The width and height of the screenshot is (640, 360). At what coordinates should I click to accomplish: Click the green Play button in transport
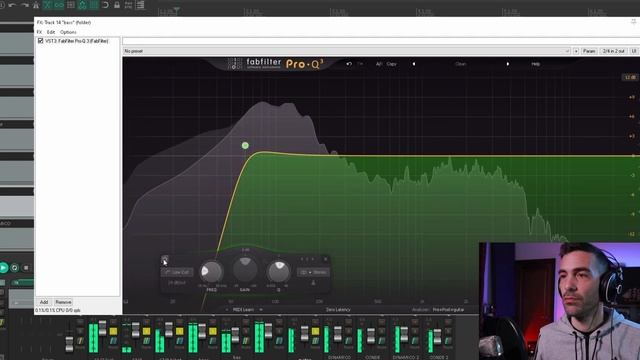(3, 268)
